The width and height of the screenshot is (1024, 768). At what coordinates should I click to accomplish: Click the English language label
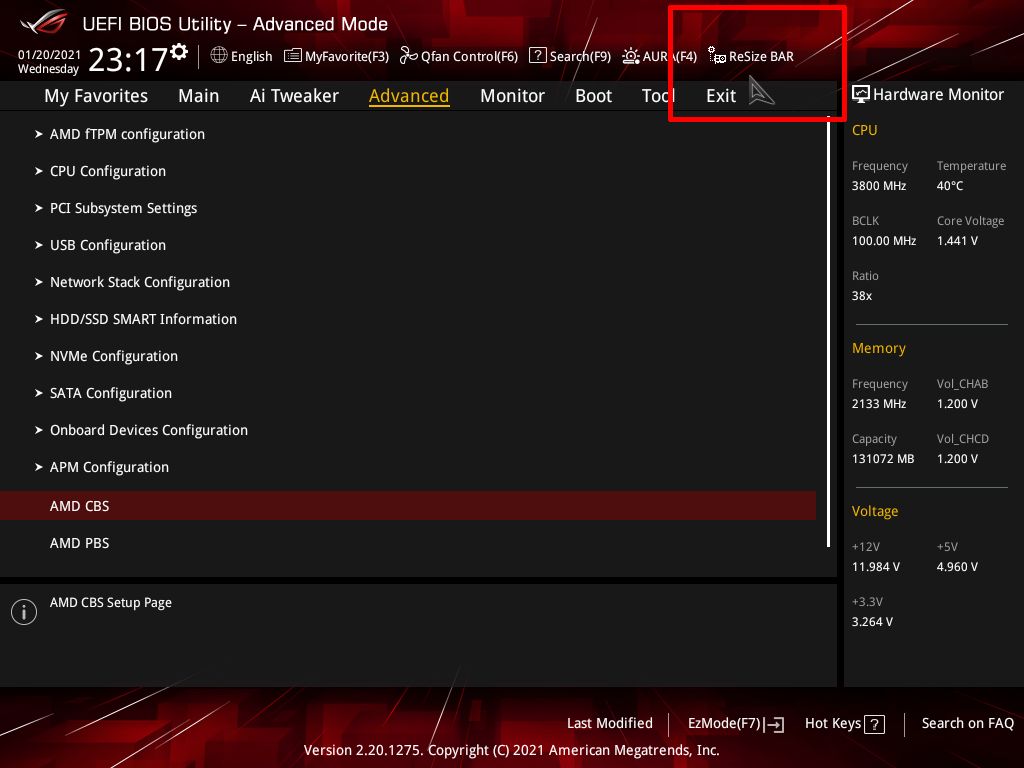pyautogui.click(x=251, y=56)
